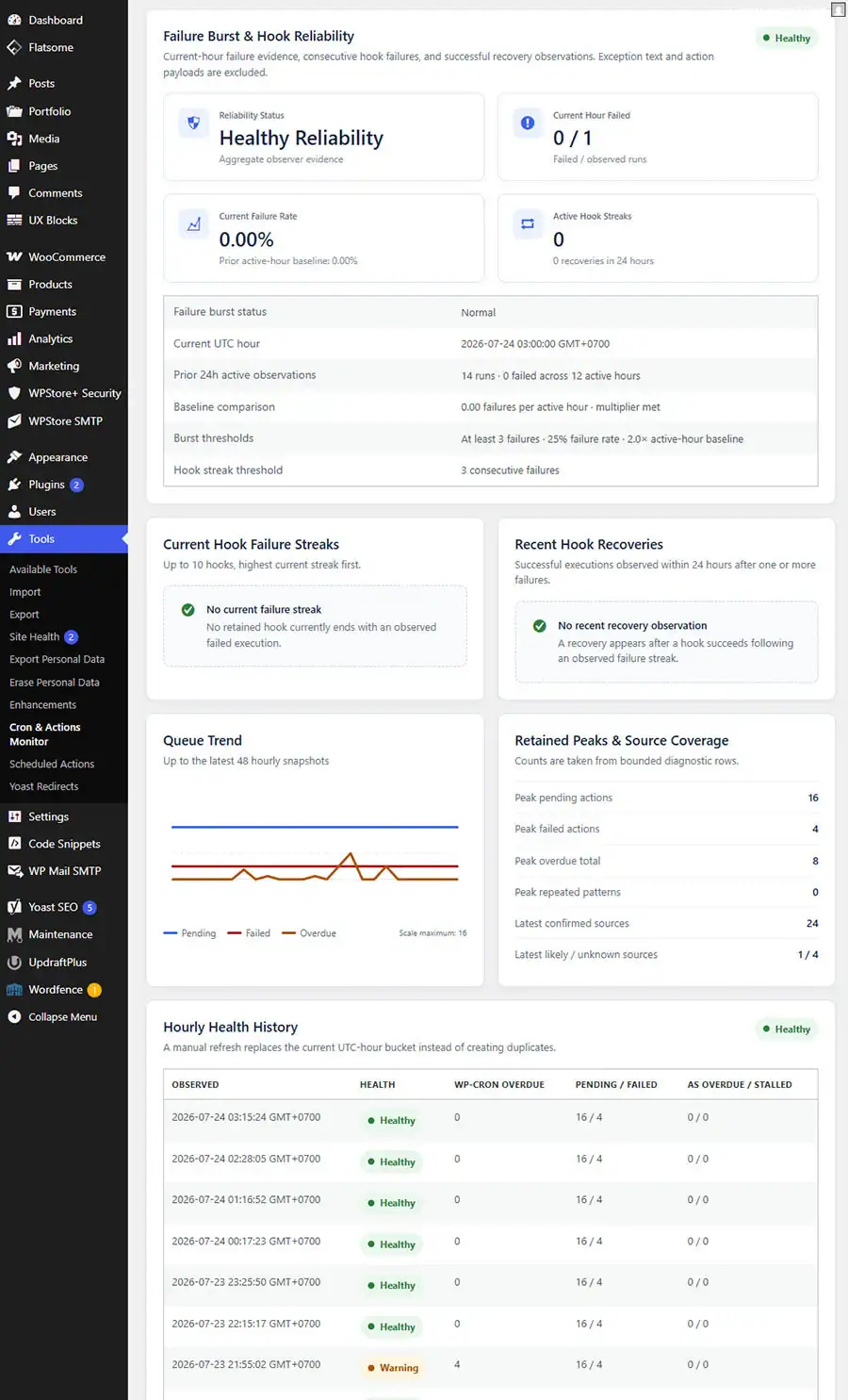Screen dimensions: 848x1400
Task: Click the Overdue peak in Queue Trend chart
Action: tap(351, 854)
